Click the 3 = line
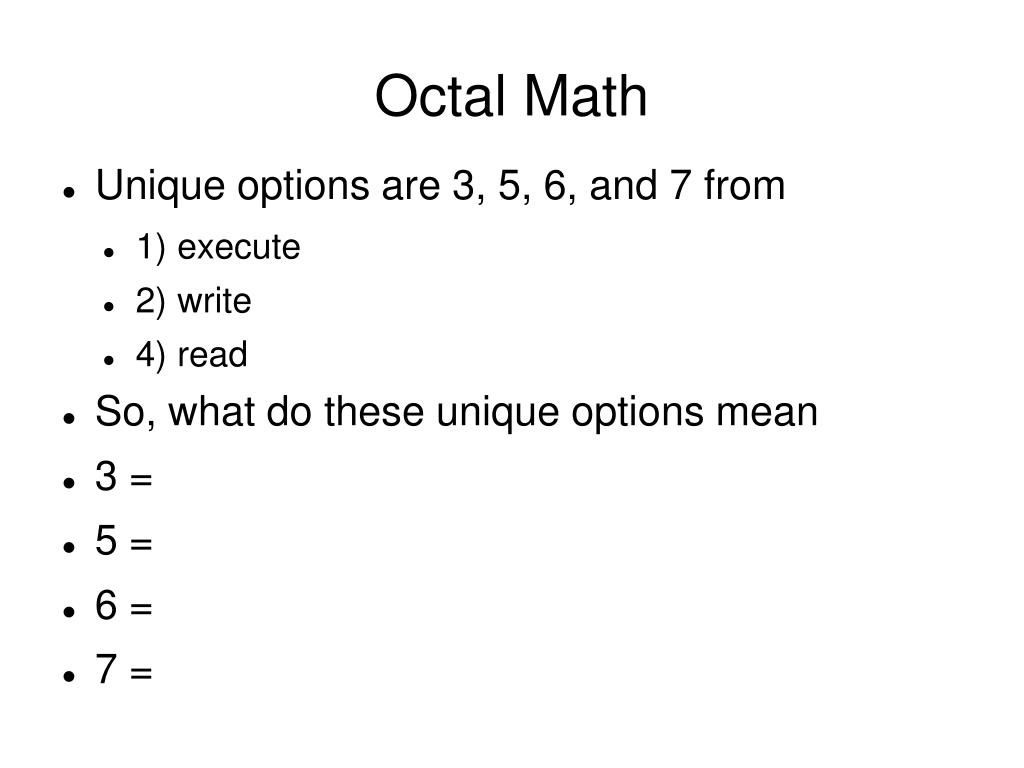 pyautogui.click(x=123, y=477)
